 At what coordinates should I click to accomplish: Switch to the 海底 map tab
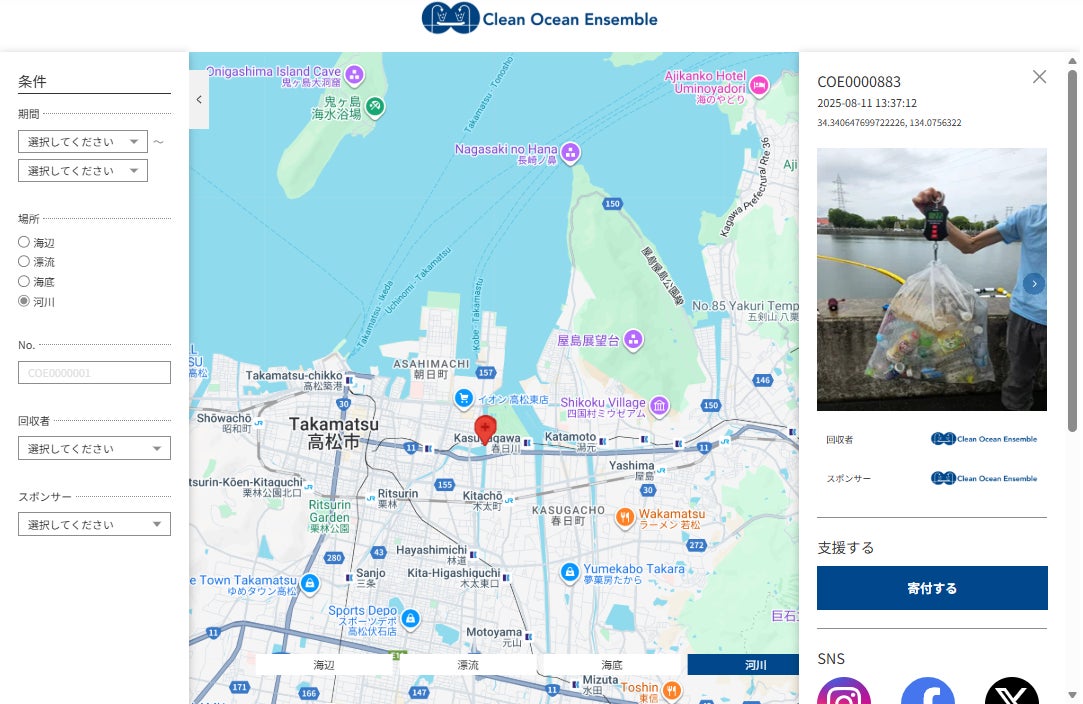611,665
